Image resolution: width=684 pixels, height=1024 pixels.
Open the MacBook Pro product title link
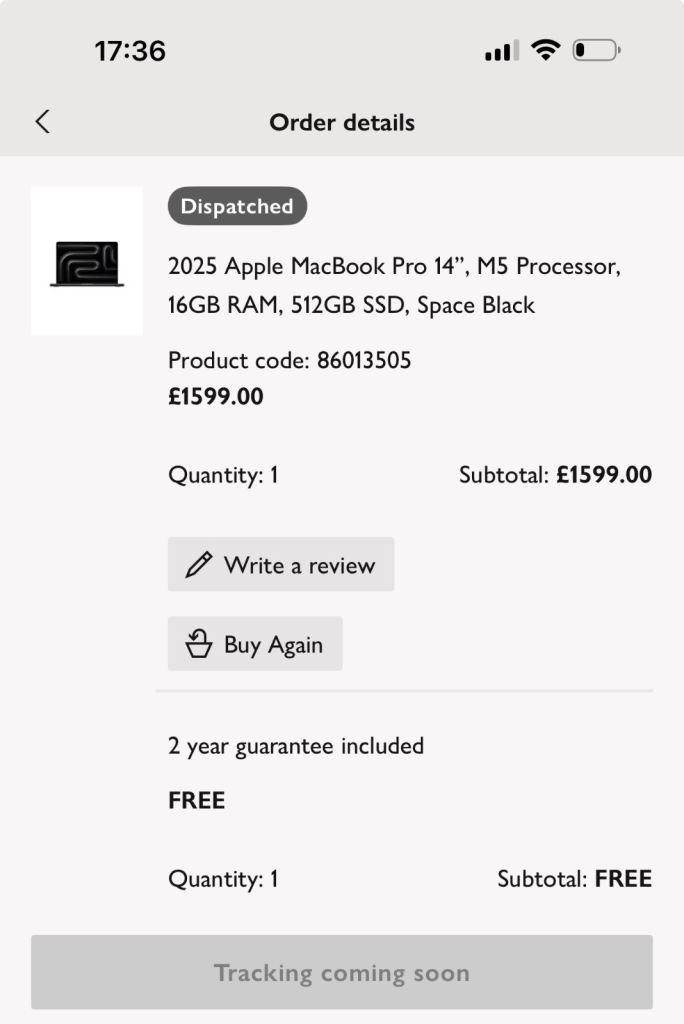(394, 286)
